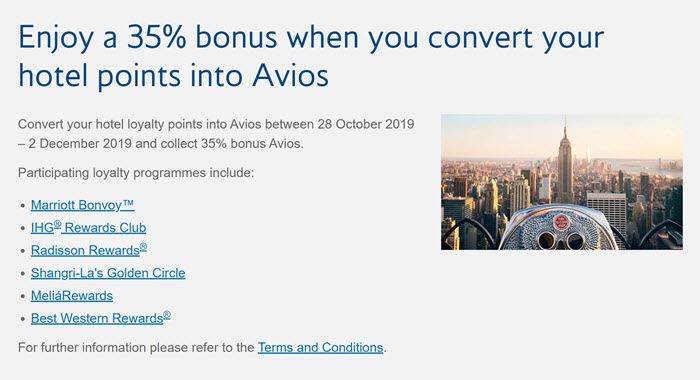The width and height of the screenshot is (700, 380).
Task: Click the bullet beside IHG Rewards Club
Action: [x=23, y=229]
